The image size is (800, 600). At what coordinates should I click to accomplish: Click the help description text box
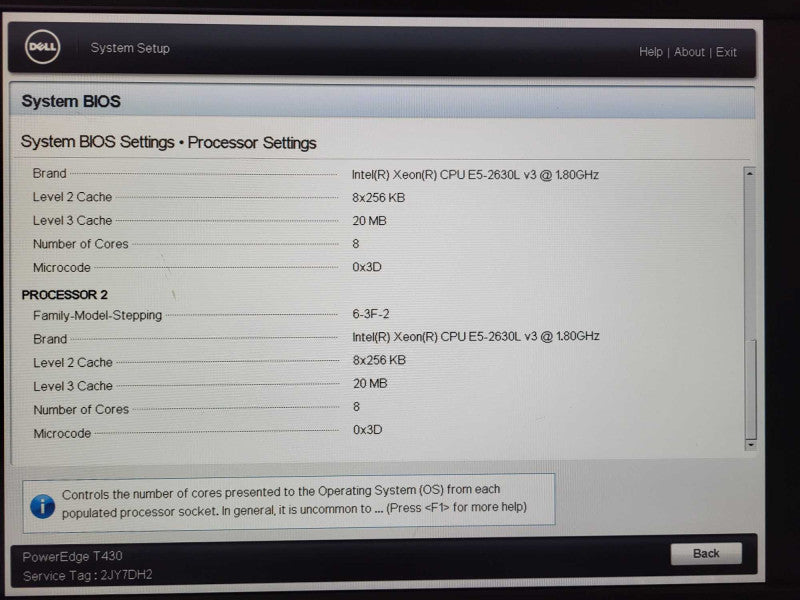[289, 503]
